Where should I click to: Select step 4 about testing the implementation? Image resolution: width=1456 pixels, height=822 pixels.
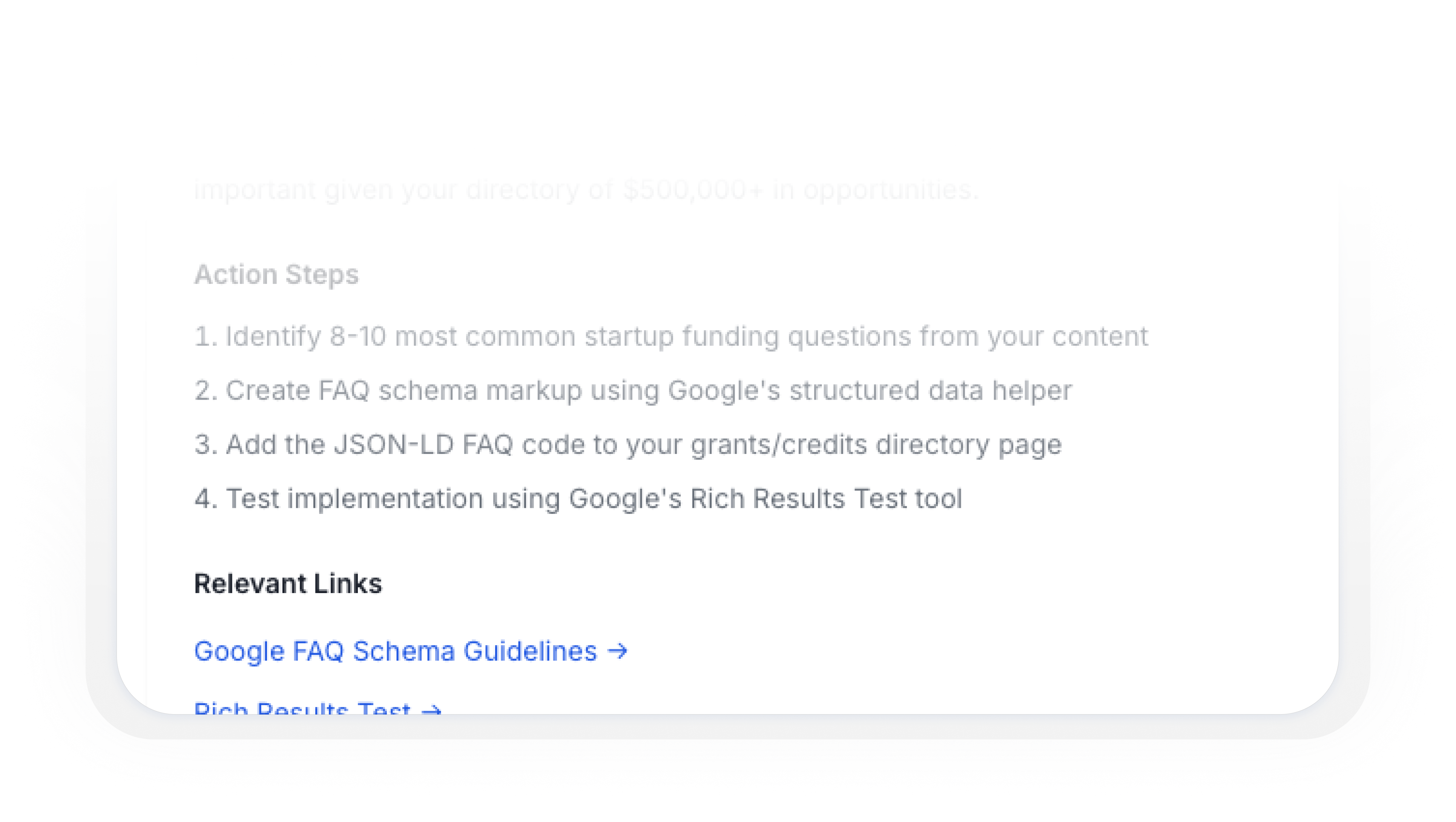[578, 498]
